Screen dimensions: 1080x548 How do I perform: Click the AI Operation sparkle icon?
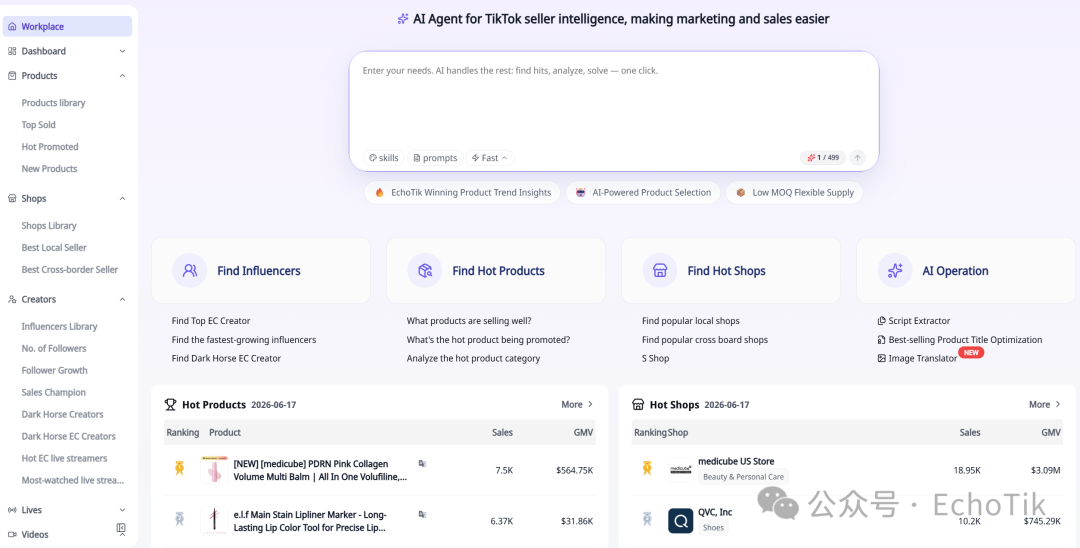pos(895,271)
